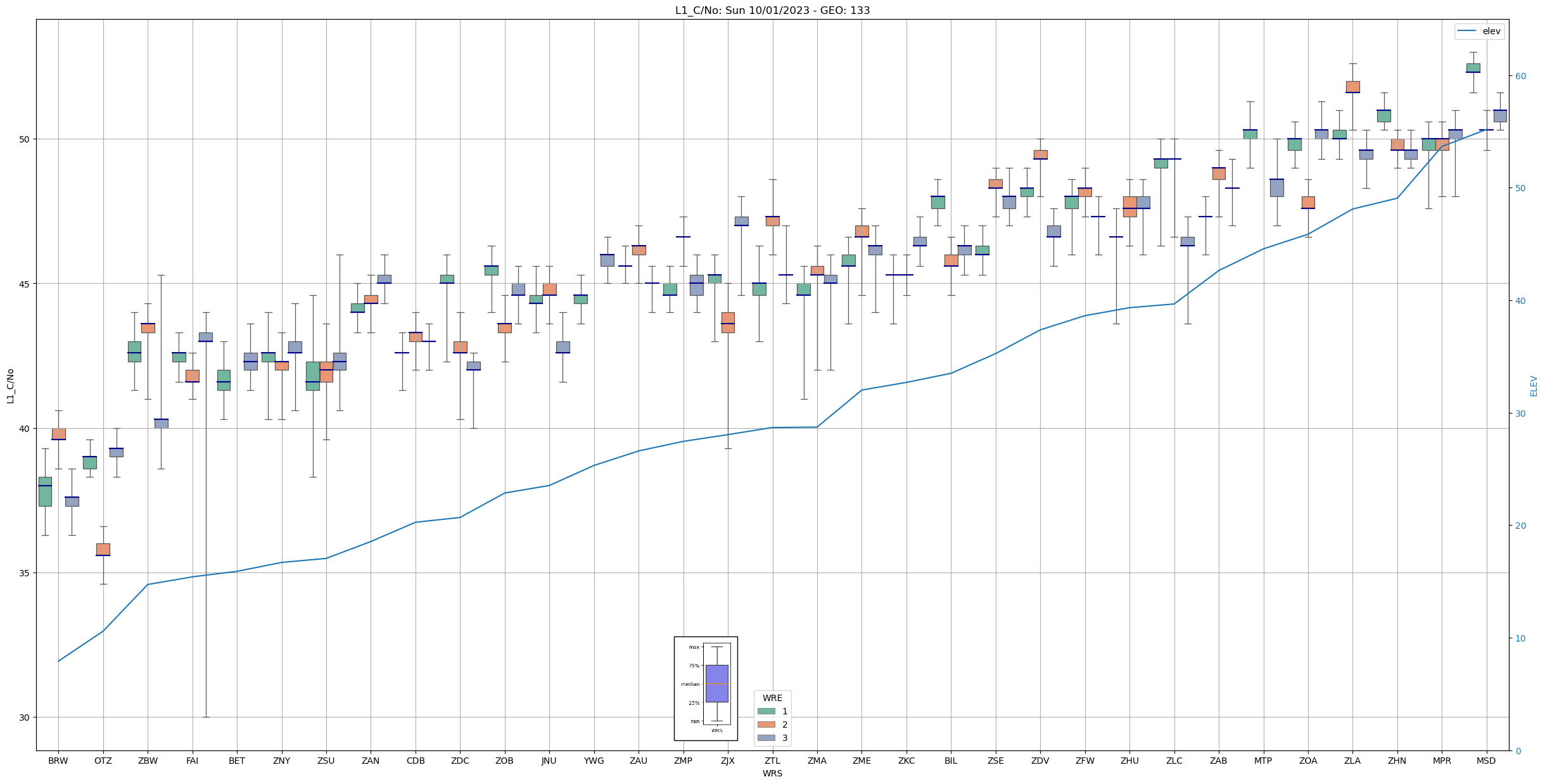The height and width of the screenshot is (784, 1545).
Task: Click the 'ZLA' x-axis tick label
Action: click(1352, 761)
